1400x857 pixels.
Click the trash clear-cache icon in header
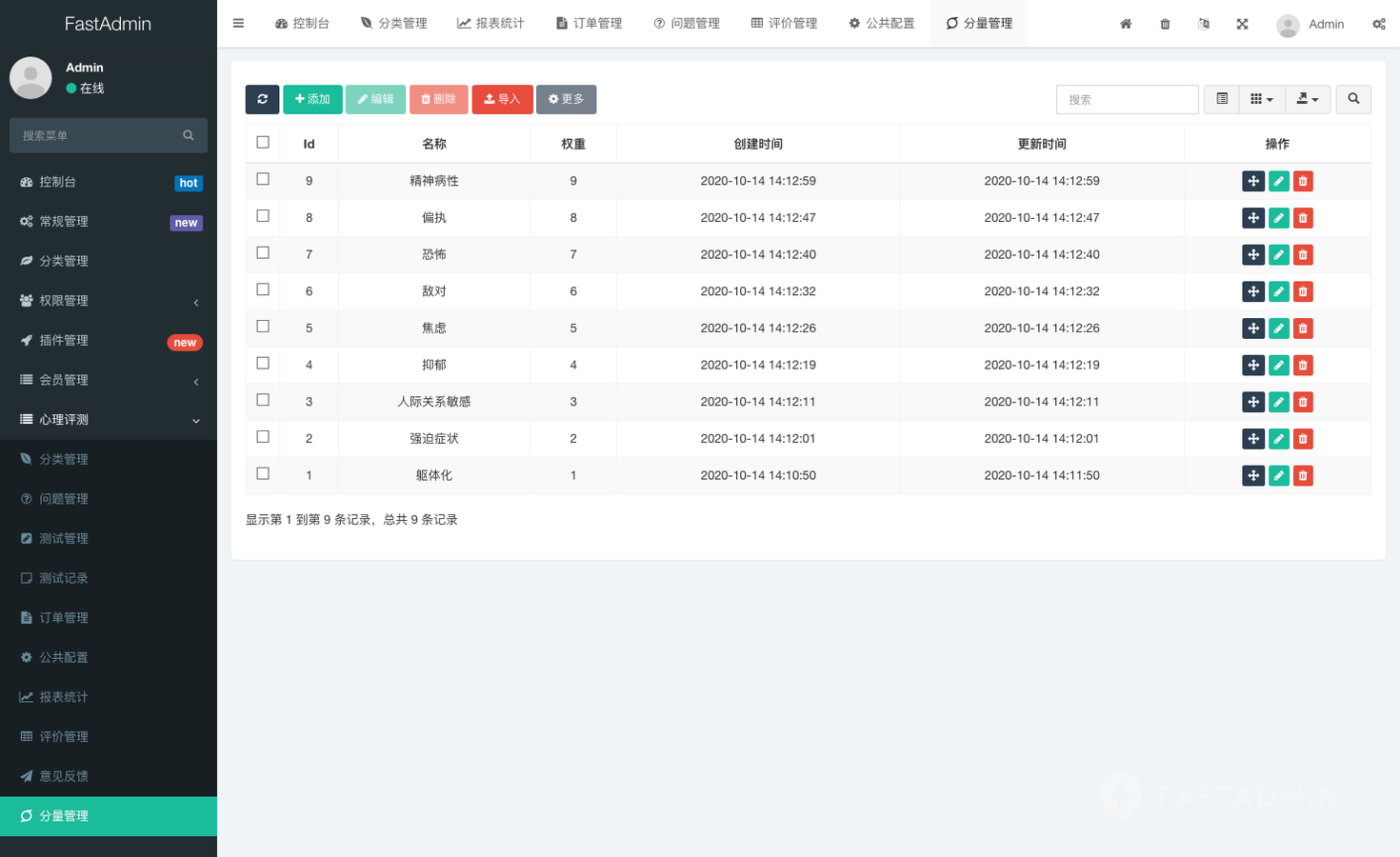click(x=1165, y=24)
